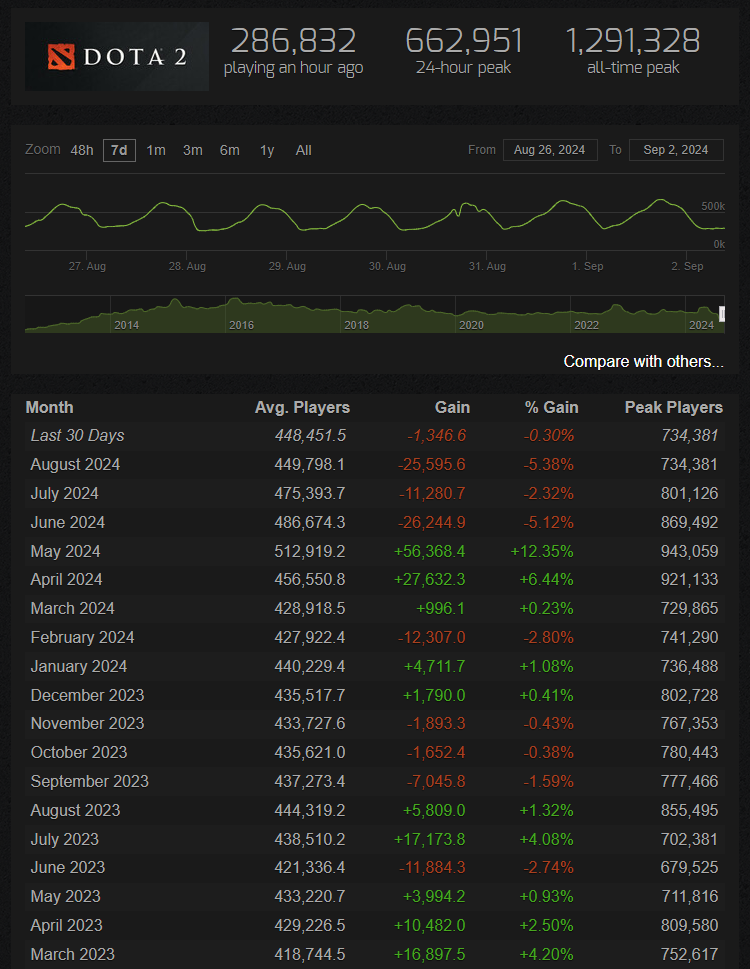The image size is (750, 969).
Task: Select the May 2023 row label
Action: pyautogui.click(x=65, y=896)
